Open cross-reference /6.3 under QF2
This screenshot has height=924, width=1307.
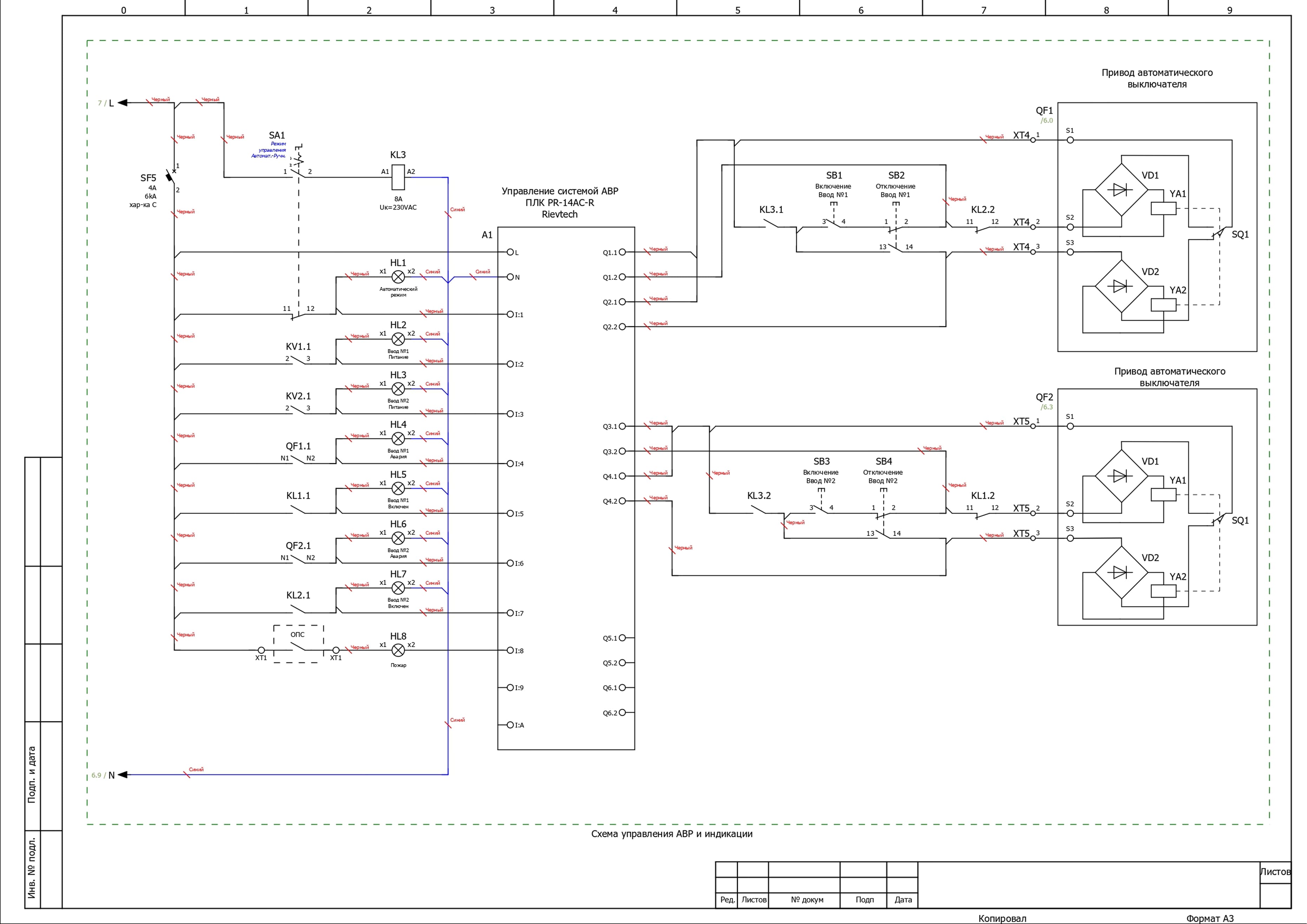[1046, 407]
